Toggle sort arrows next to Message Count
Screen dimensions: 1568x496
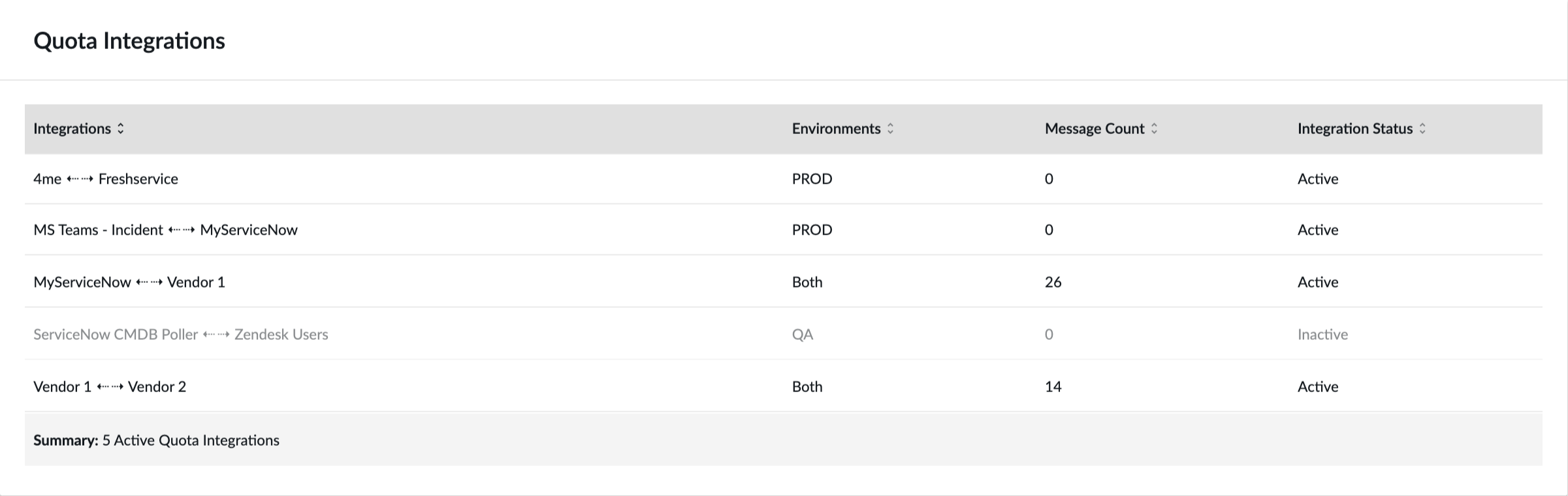tap(1154, 129)
